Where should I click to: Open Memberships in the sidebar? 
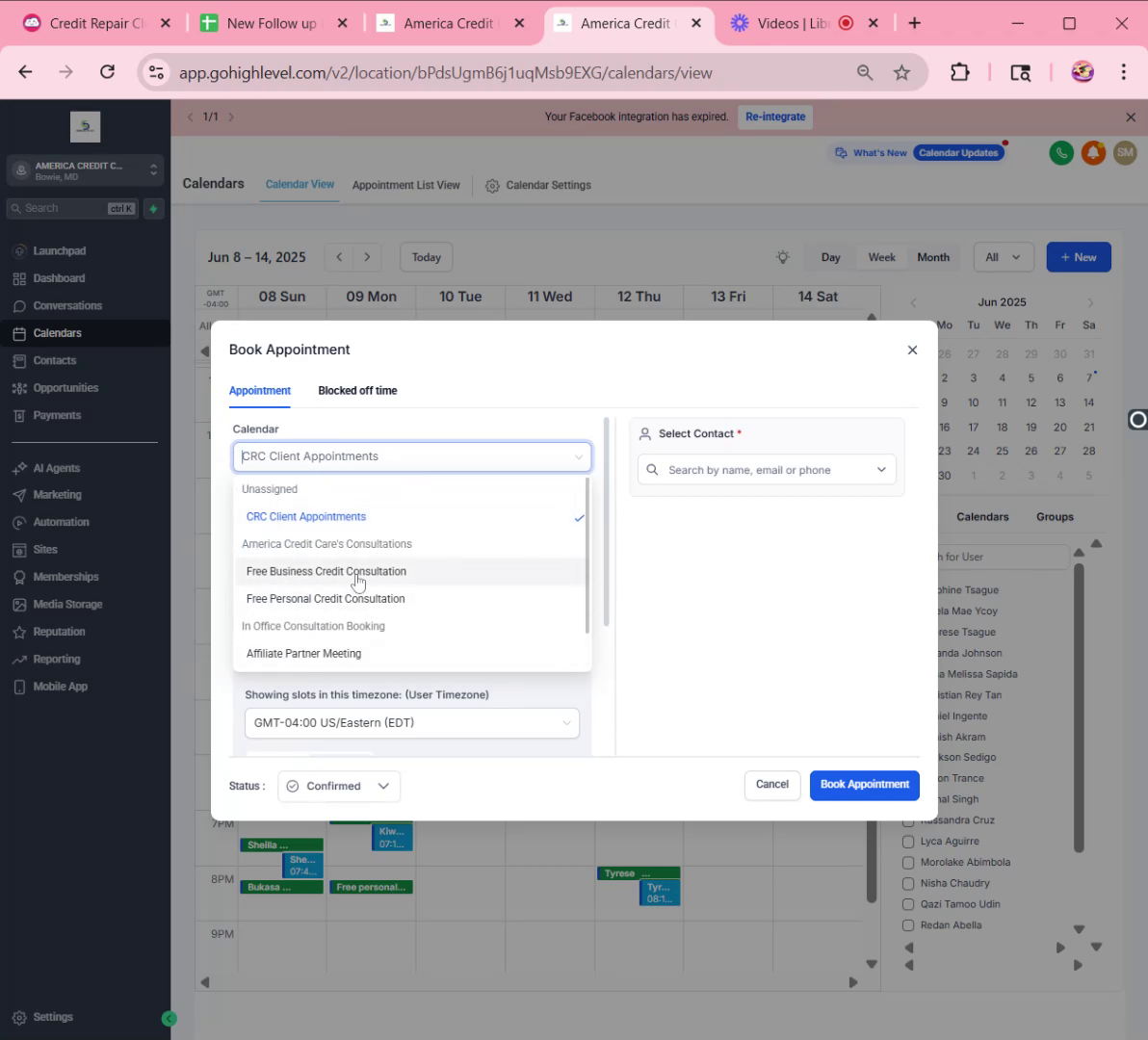point(65,577)
